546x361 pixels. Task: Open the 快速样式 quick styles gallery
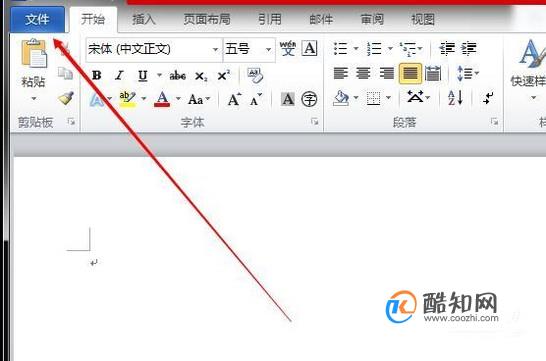coord(528,70)
